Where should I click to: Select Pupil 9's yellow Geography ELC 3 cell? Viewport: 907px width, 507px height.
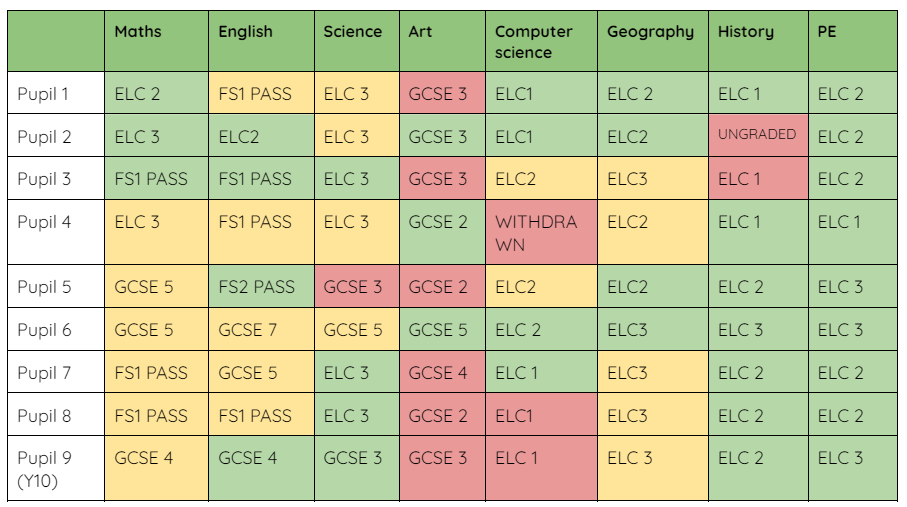(x=630, y=458)
